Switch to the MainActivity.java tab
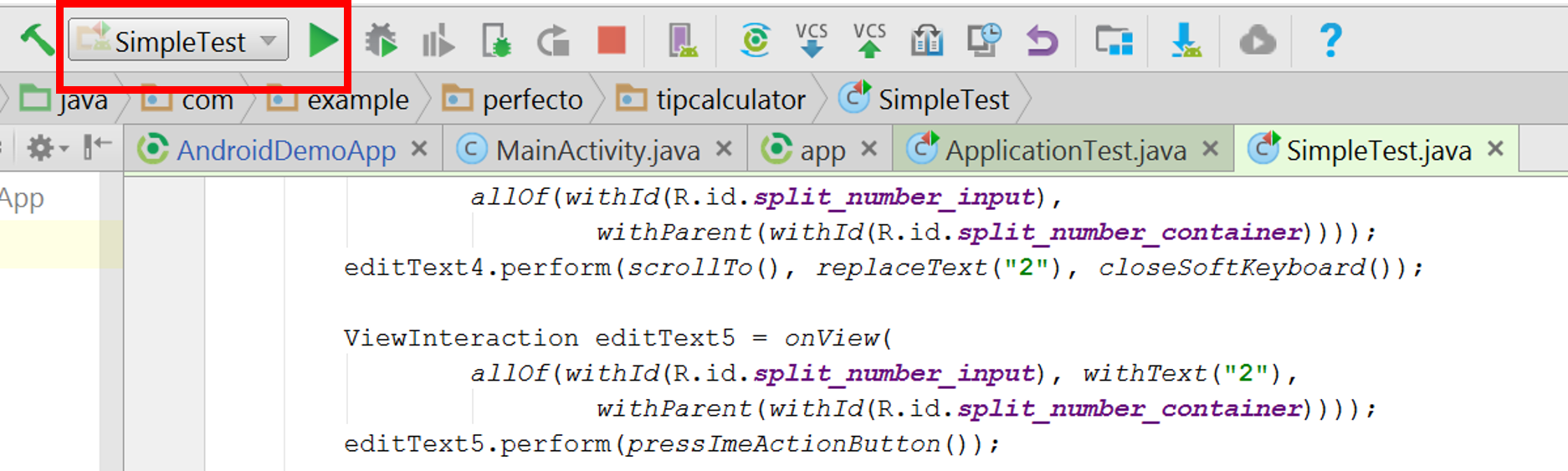Image resolution: width=1568 pixels, height=471 pixels. pos(597,151)
